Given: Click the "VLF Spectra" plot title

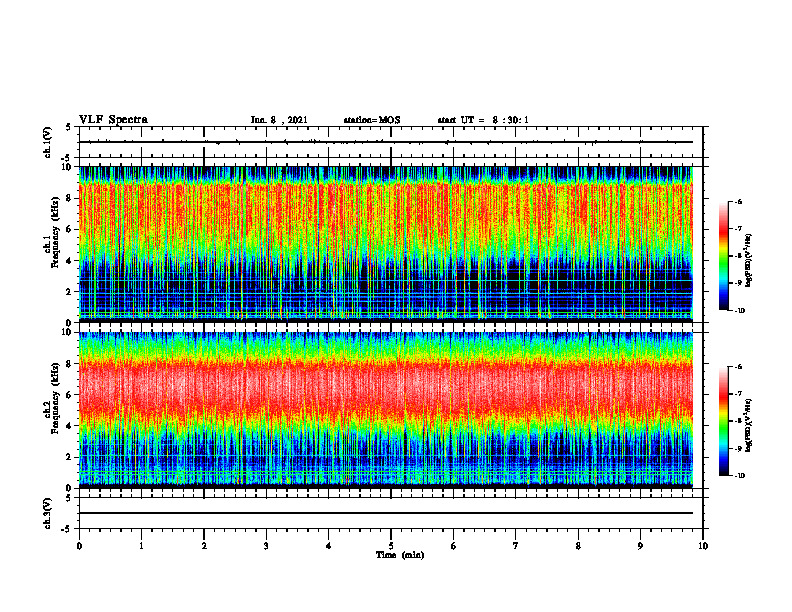Looking at the screenshot, I should 113,120.
